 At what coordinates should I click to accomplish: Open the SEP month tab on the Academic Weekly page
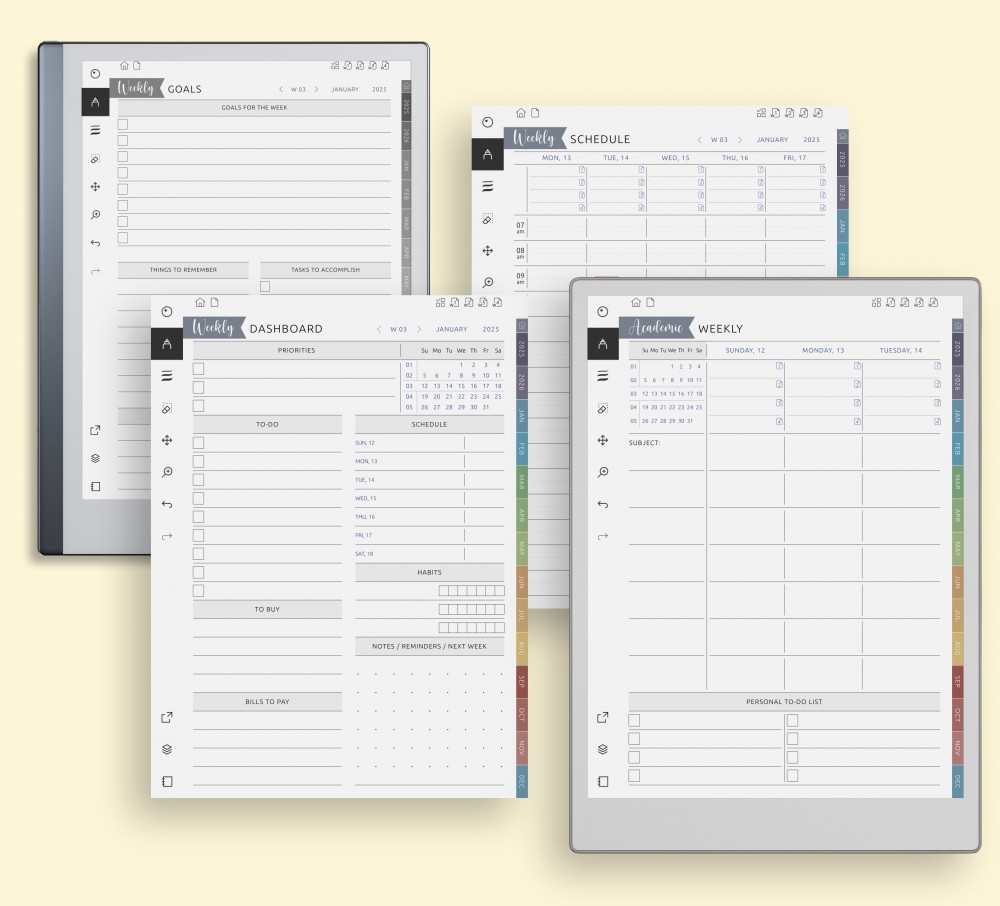[957, 680]
